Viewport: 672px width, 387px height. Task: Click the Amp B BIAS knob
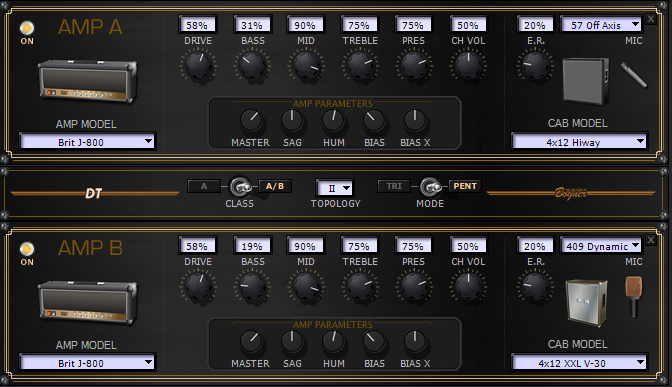(x=374, y=342)
